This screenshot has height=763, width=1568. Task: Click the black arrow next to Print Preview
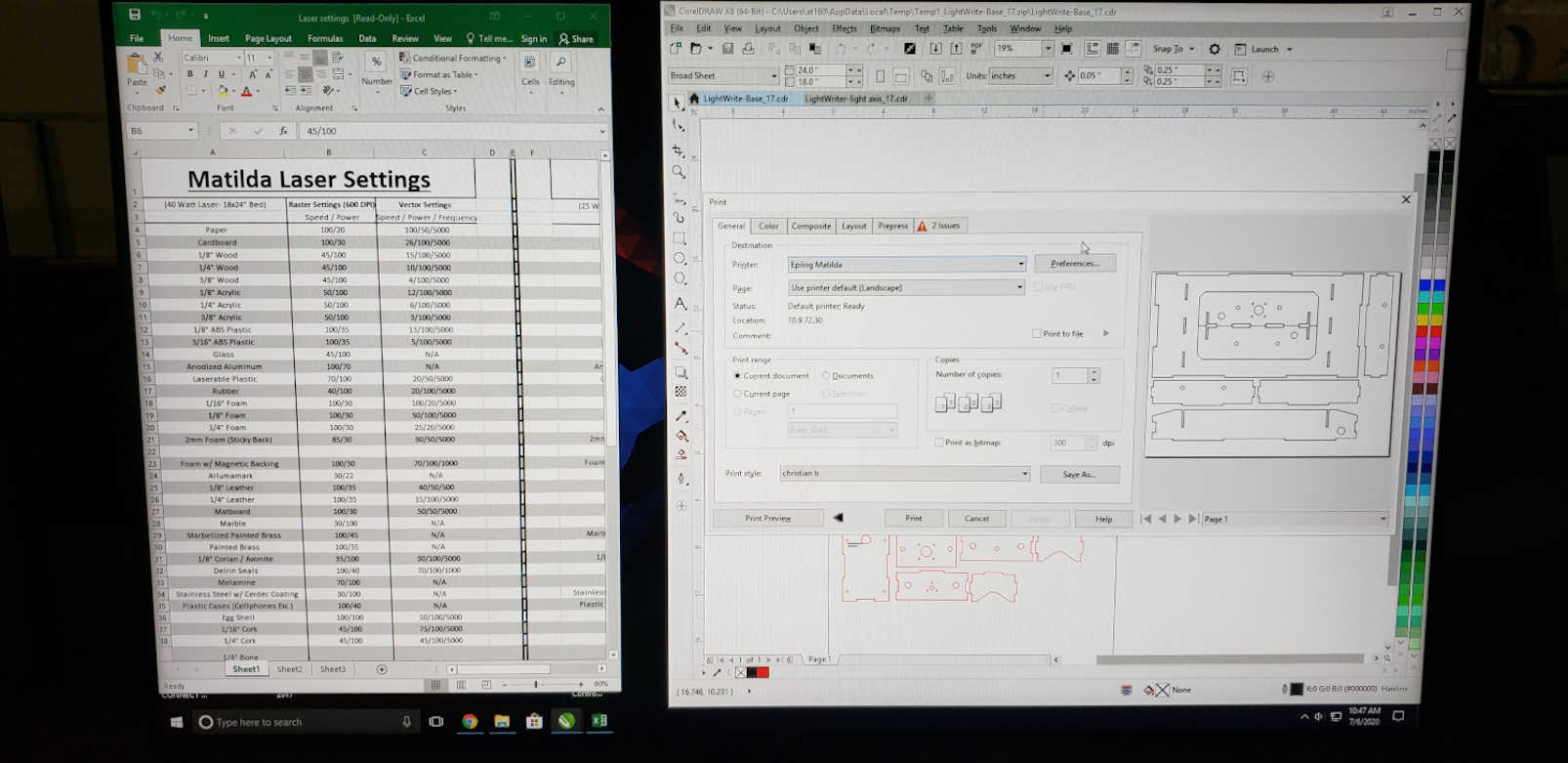click(838, 518)
